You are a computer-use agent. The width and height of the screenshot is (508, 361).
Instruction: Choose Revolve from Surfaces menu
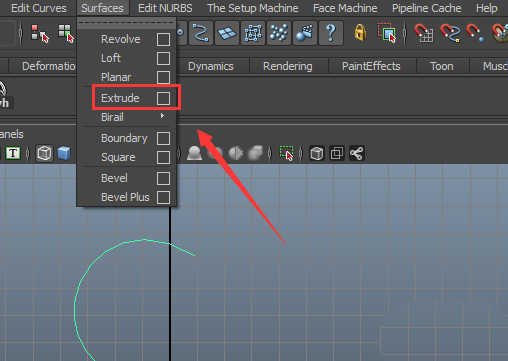point(121,39)
